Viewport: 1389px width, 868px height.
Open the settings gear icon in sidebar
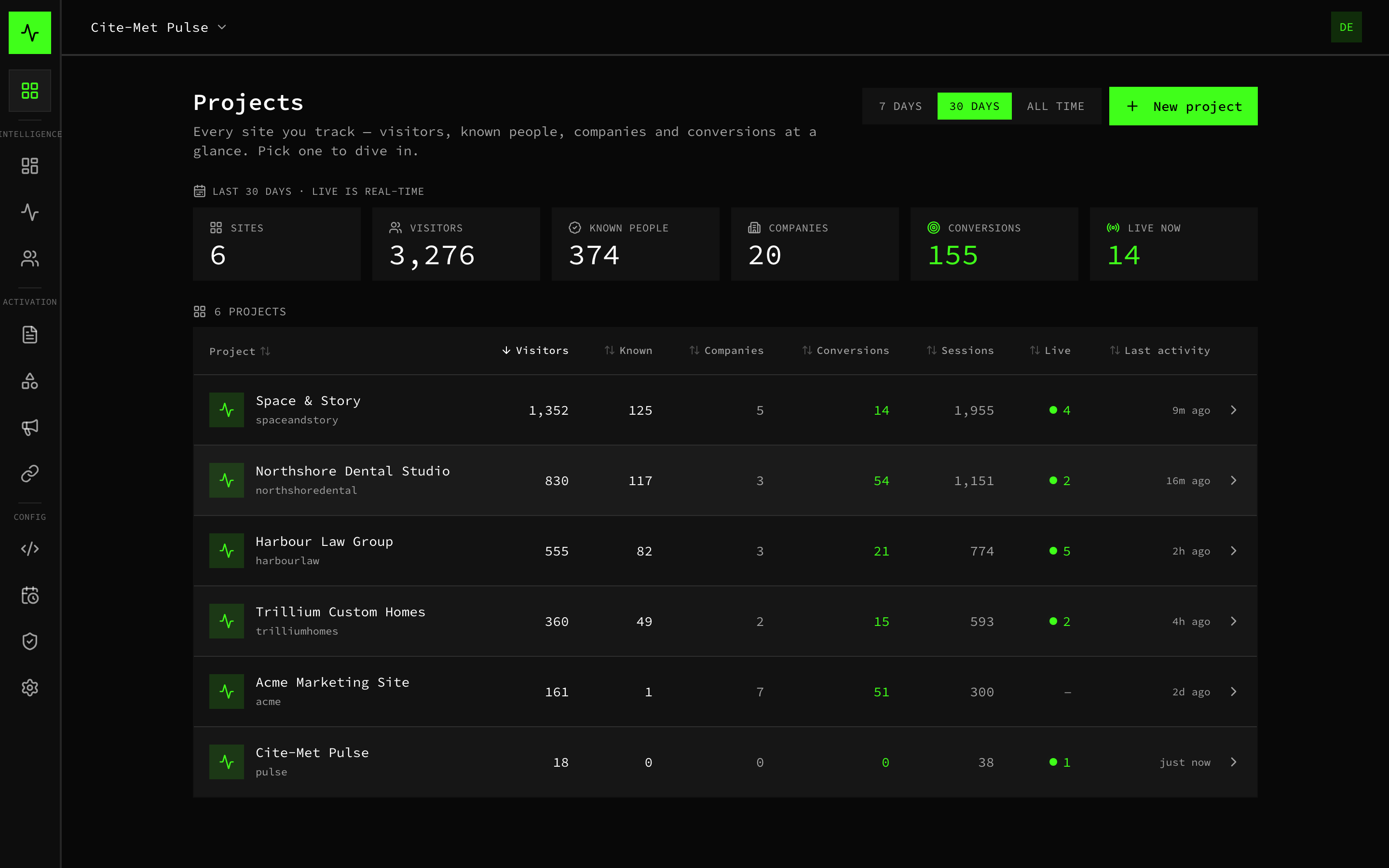pyautogui.click(x=30, y=688)
